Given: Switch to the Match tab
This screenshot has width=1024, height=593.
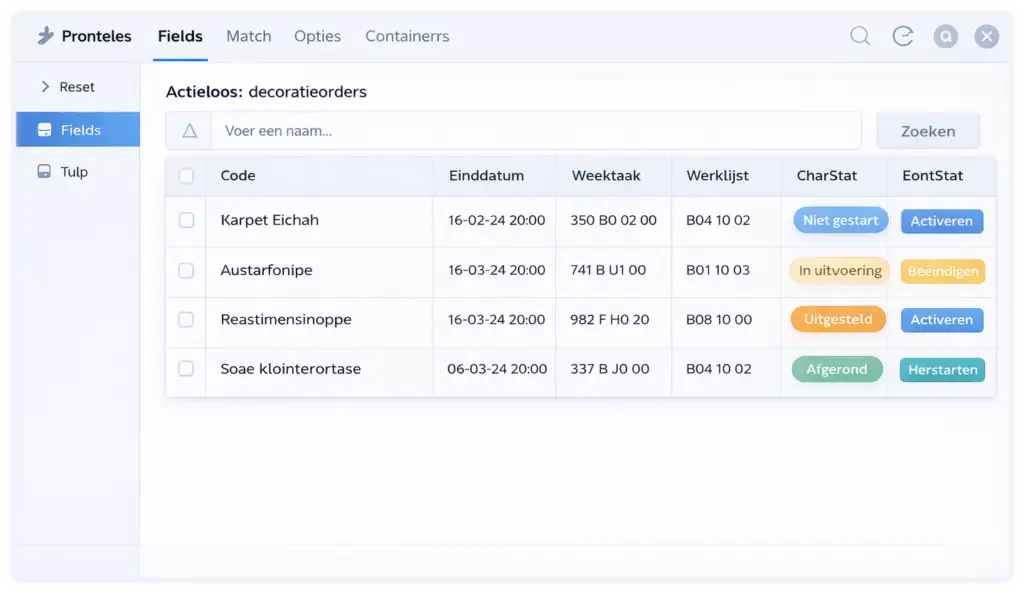Looking at the screenshot, I should [x=248, y=36].
